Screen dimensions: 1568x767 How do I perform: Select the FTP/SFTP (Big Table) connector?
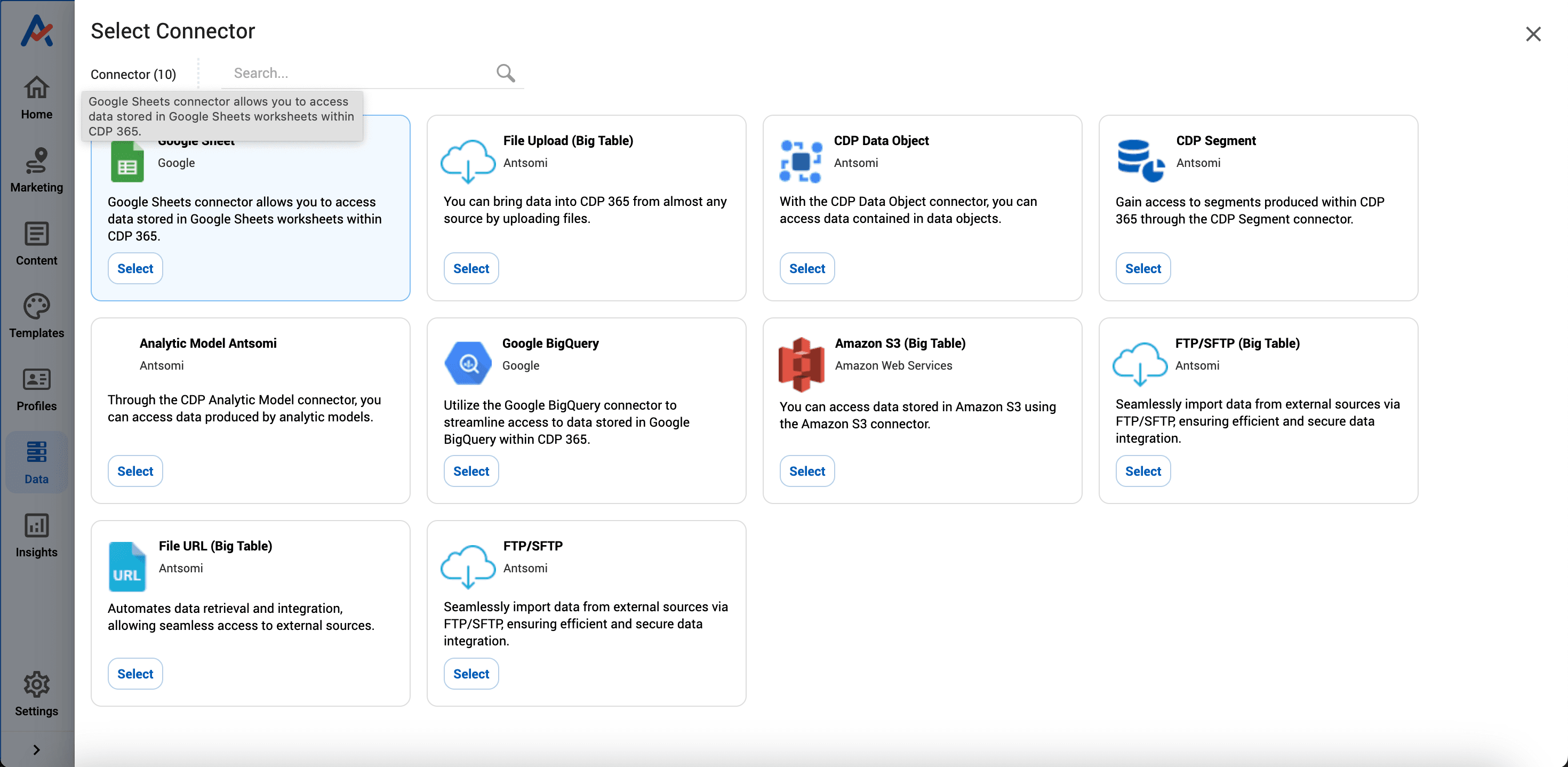(1142, 471)
